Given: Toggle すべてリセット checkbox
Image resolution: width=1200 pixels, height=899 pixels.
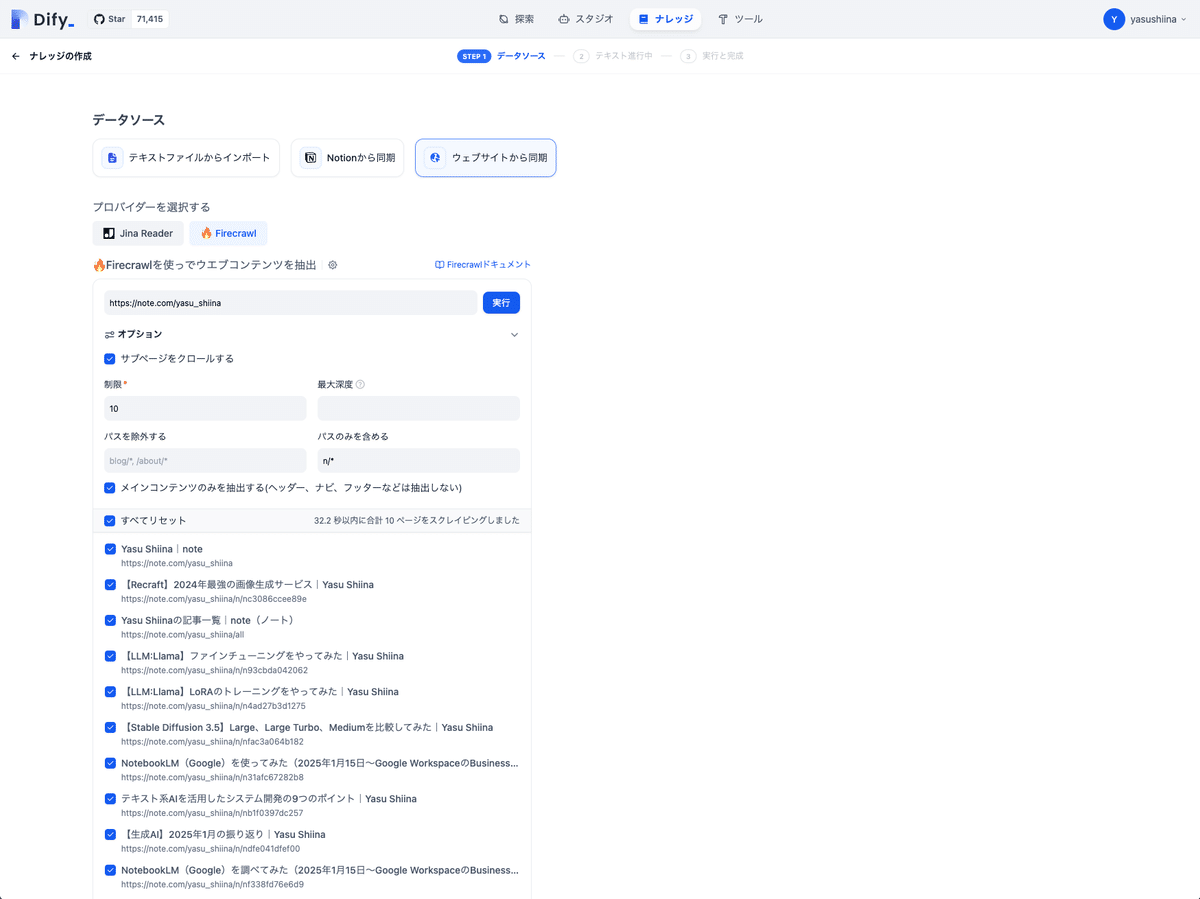Looking at the screenshot, I should pyautogui.click(x=110, y=521).
